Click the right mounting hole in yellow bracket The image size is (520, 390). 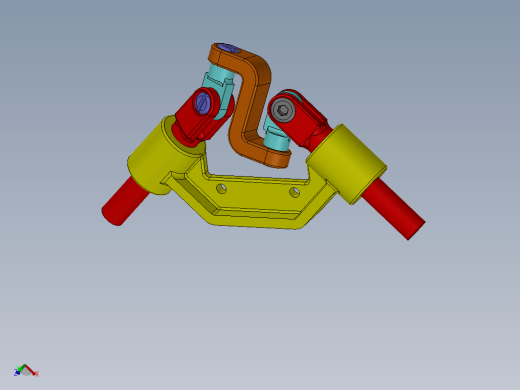(295, 192)
